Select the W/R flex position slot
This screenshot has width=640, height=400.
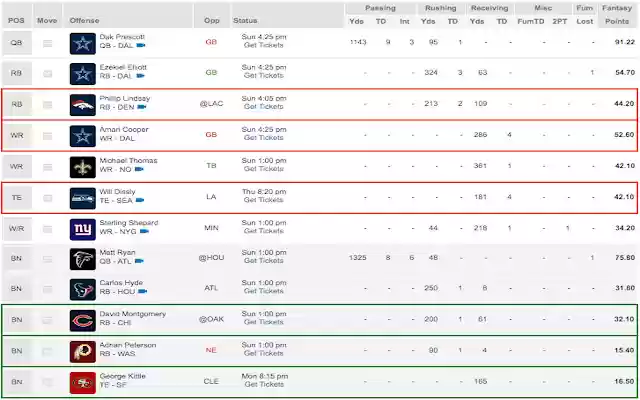17,229
